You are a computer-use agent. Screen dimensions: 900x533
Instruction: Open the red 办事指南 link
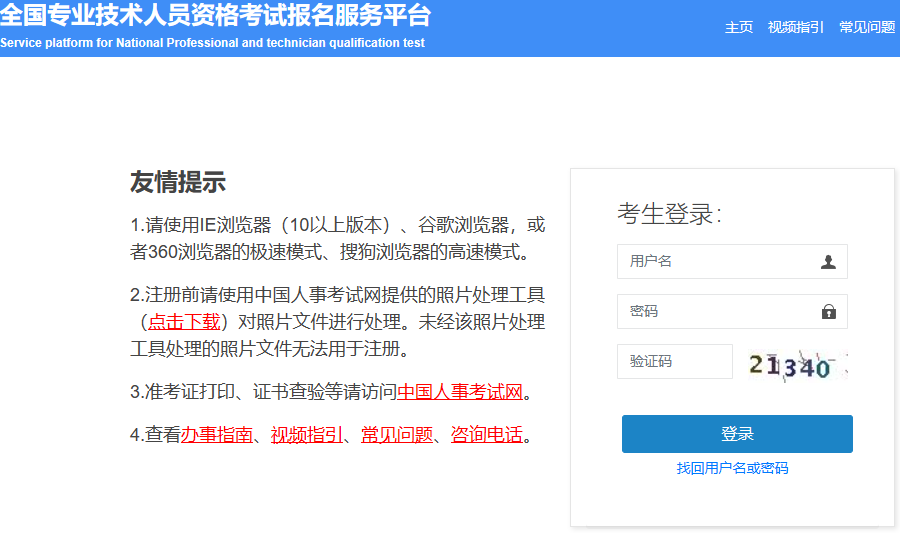[216, 435]
